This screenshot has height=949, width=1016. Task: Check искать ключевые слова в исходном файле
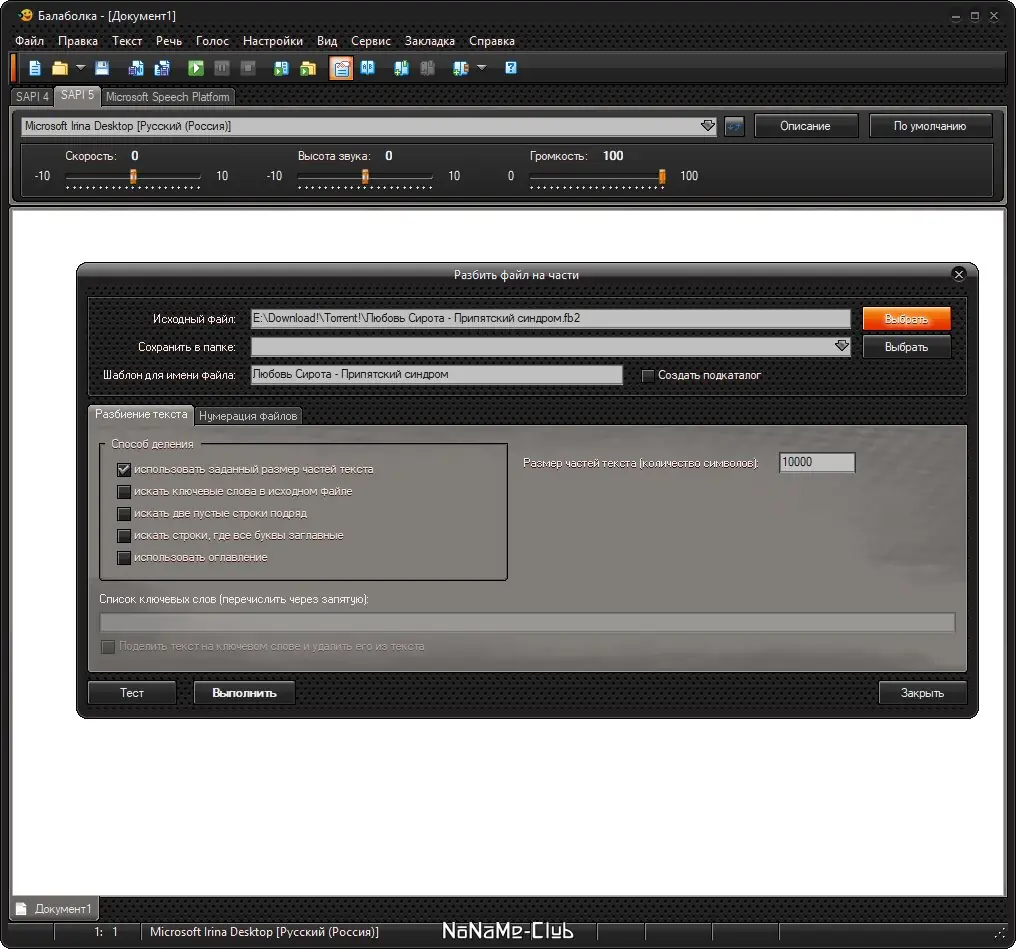click(x=124, y=492)
